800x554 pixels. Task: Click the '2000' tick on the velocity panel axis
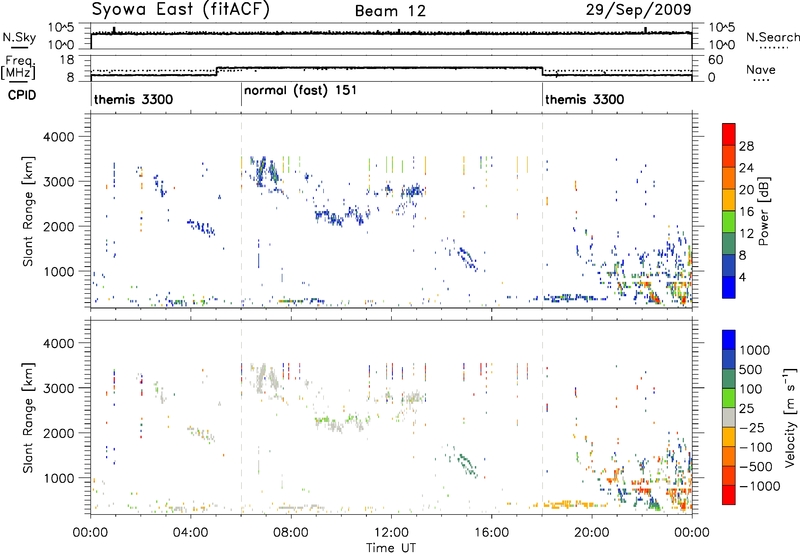[58, 433]
